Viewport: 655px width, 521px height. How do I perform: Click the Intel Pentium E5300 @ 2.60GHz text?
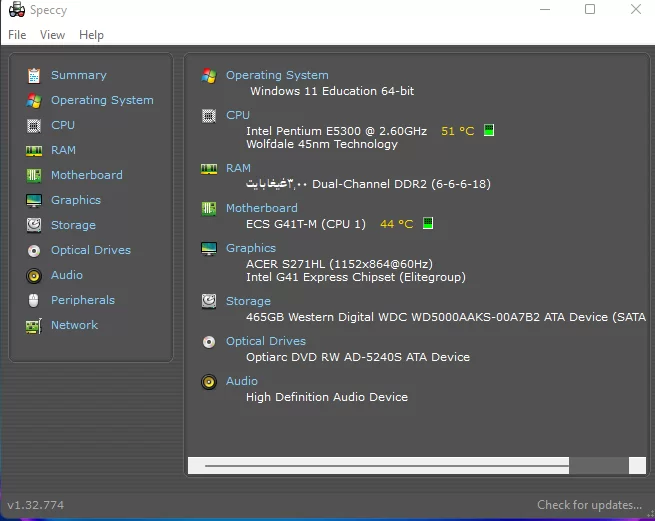click(337, 131)
